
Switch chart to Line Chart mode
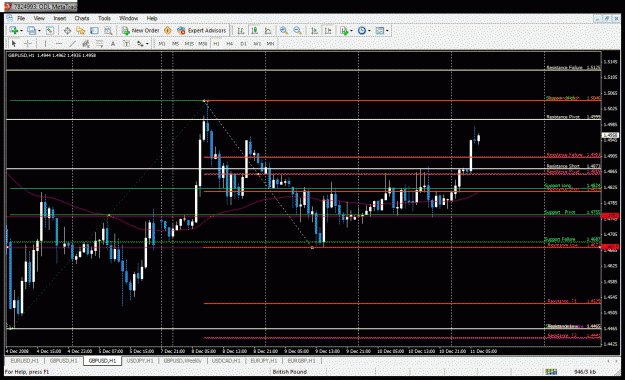click(268, 31)
